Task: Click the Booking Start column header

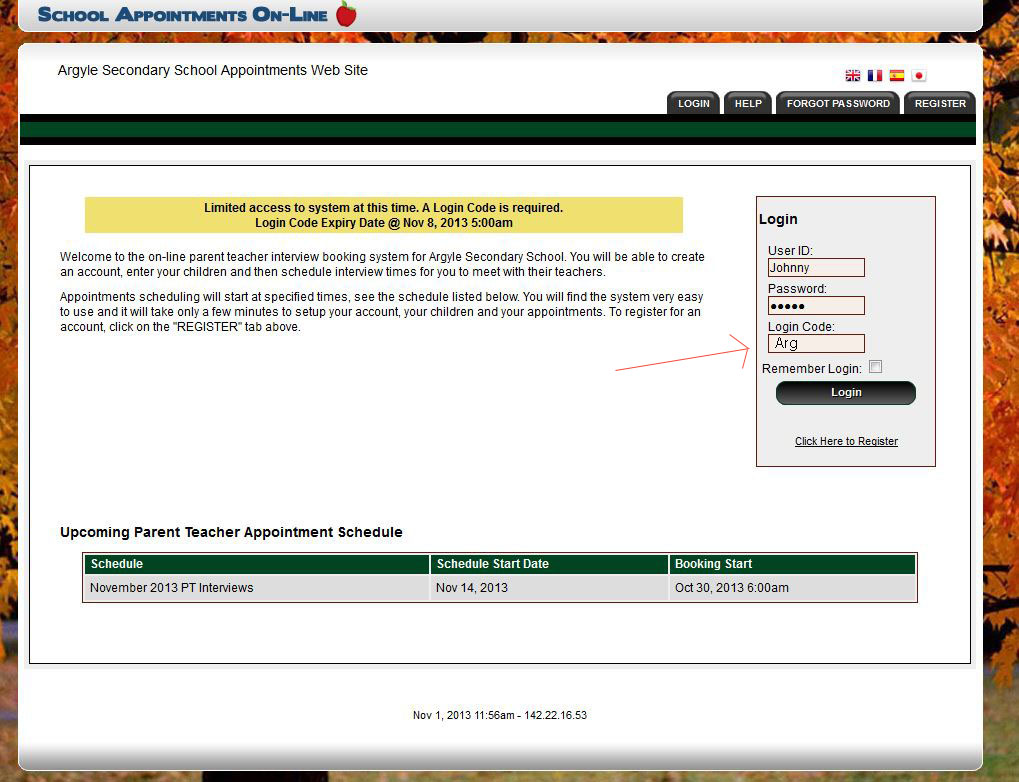Action: click(792, 564)
